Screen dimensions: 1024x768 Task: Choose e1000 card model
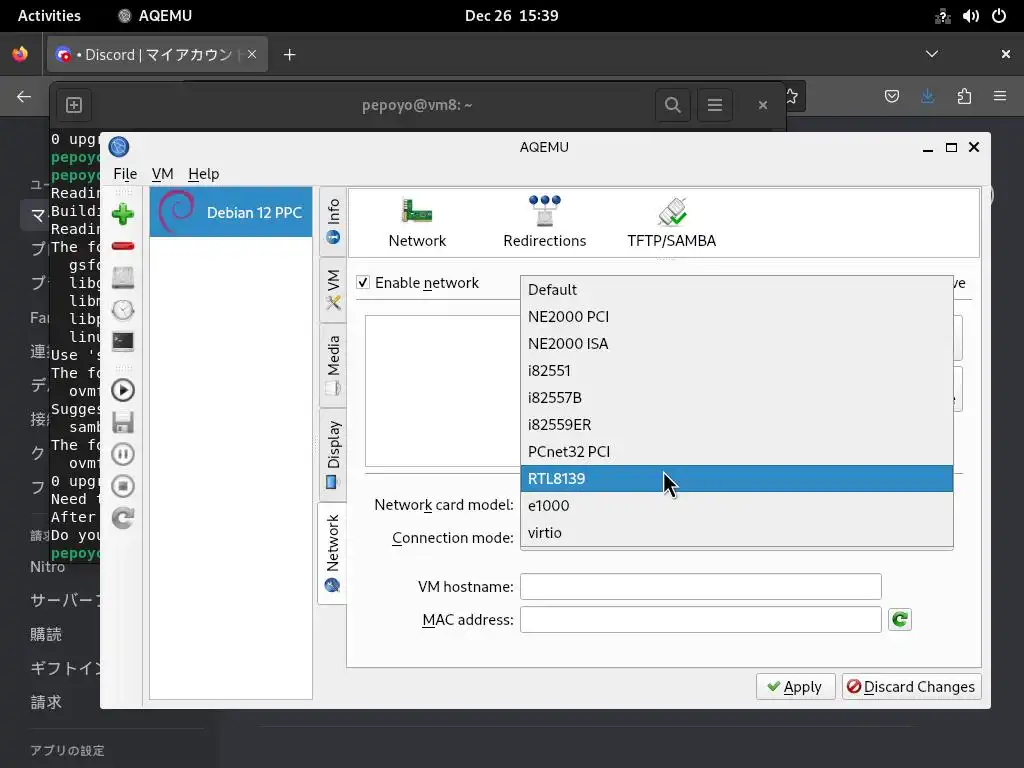pos(737,505)
